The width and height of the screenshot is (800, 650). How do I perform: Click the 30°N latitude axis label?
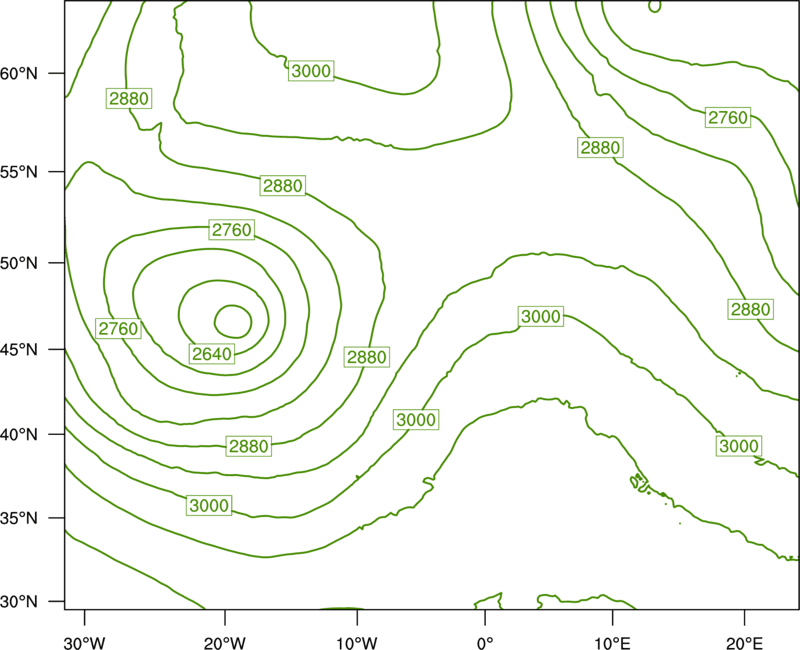coord(19,602)
